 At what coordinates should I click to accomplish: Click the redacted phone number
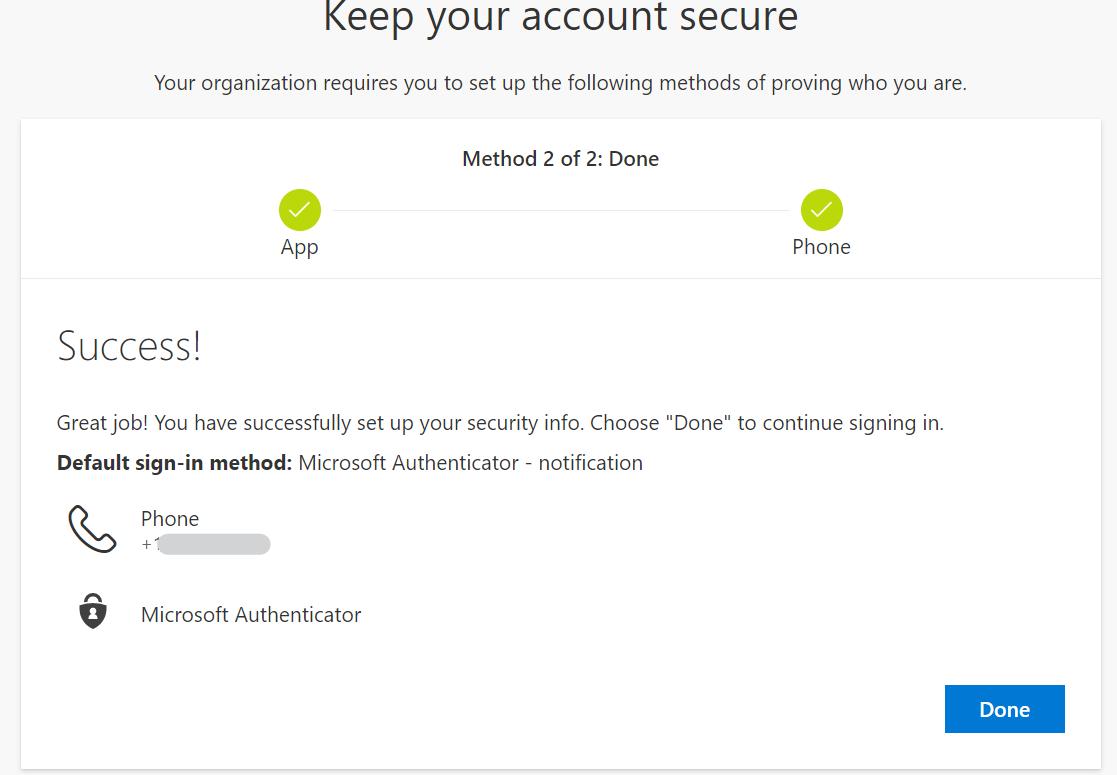click(x=213, y=544)
